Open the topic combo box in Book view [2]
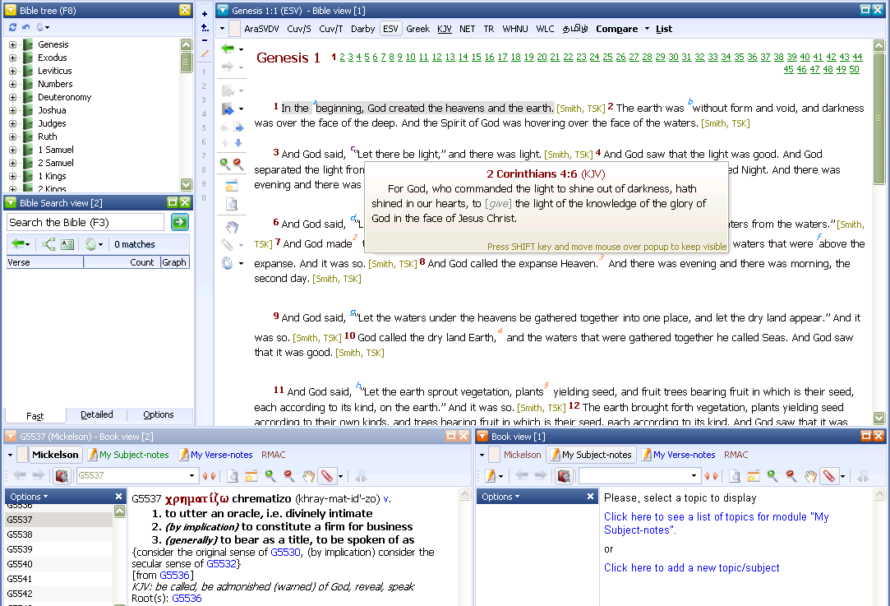This screenshot has width=890, height=606. [x=192, y=475]
